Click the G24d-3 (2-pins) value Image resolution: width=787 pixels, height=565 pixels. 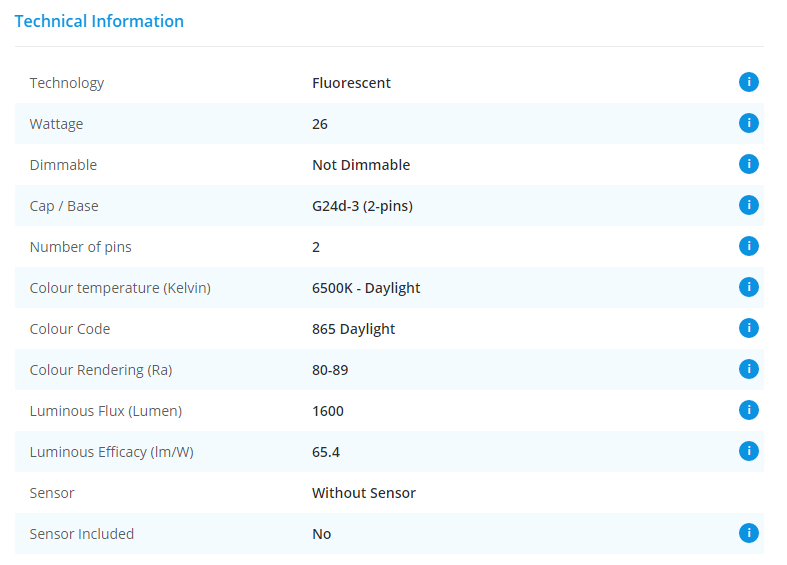(x=362, y=206)
